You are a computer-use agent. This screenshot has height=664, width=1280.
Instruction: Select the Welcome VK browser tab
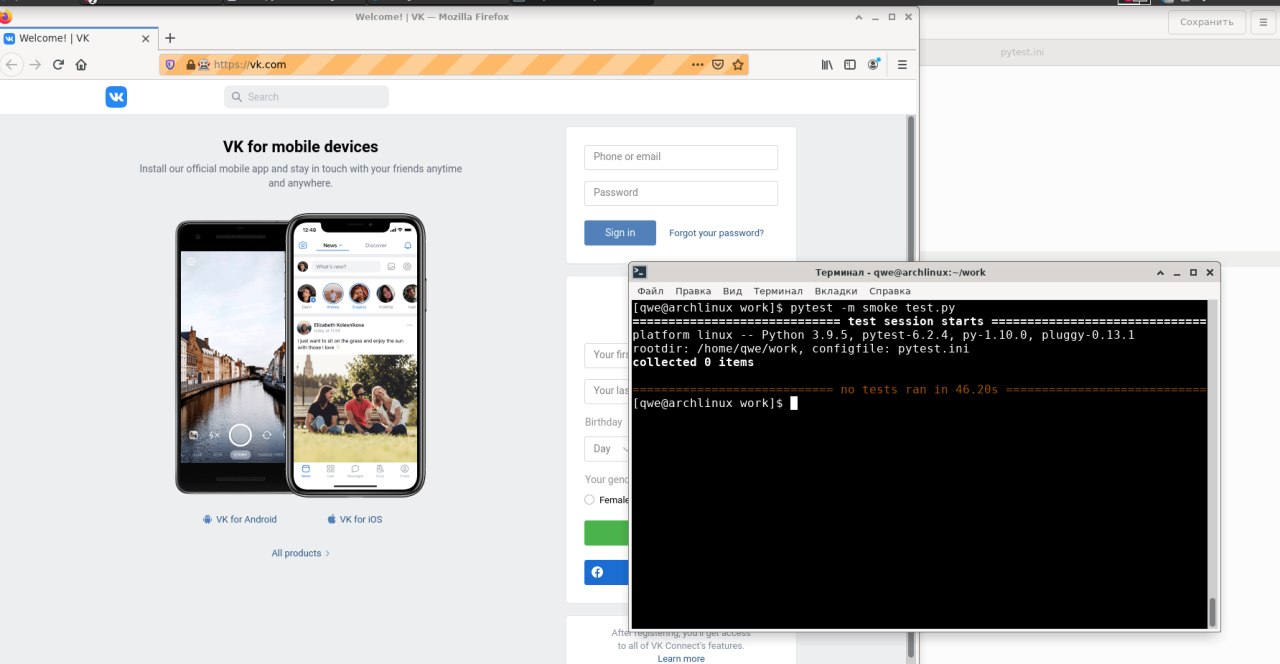pos(78,38)
